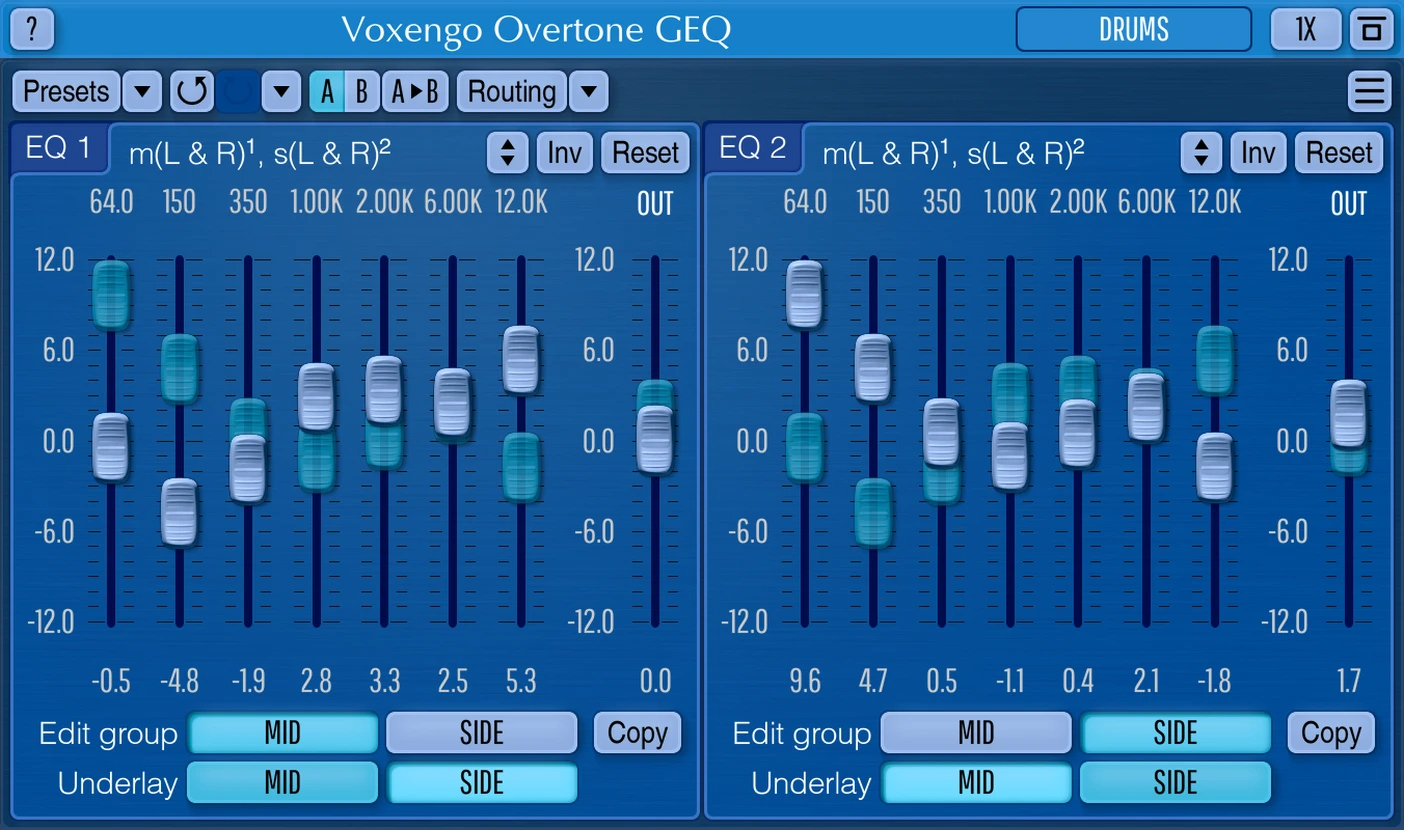Open the Routing window
Screen dimensions: 1404x830
tap(512, 92)
